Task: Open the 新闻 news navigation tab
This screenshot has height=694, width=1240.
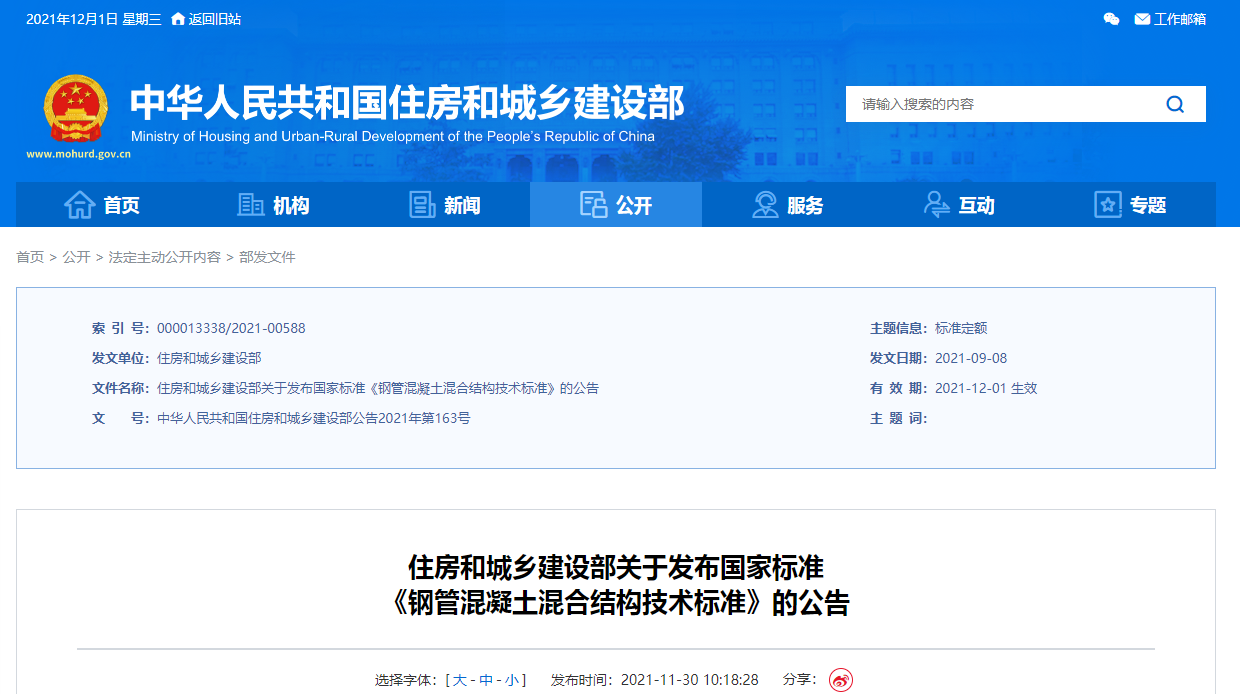Action: tap(445, 205)
